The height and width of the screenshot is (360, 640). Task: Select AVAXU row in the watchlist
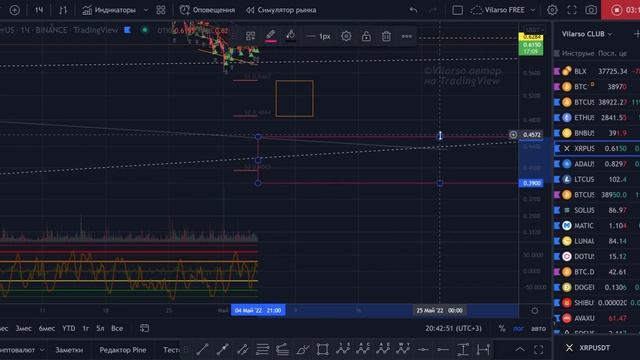point(597,318)
